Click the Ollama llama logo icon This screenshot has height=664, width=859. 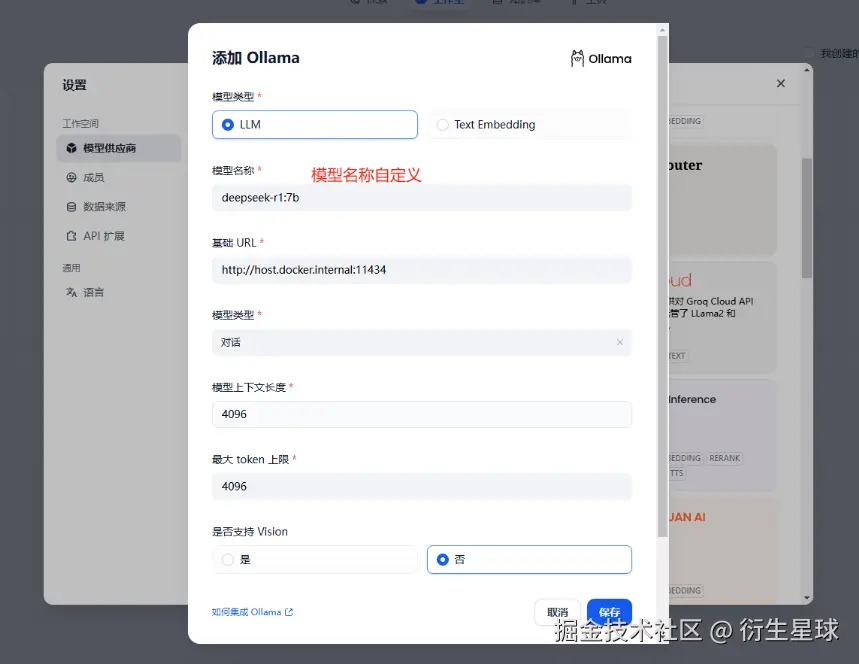point(577,58)
